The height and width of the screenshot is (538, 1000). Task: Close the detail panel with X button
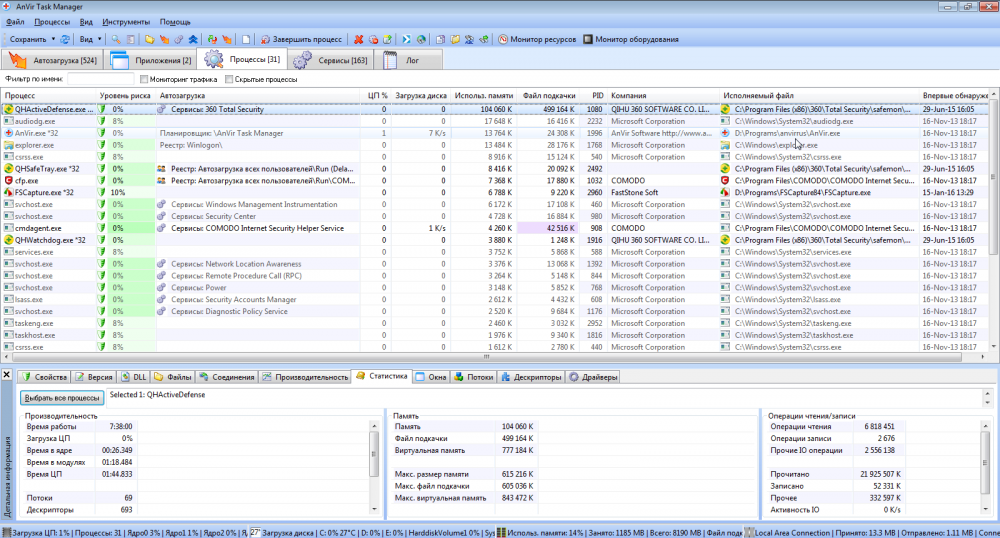(x=6, y=375)
